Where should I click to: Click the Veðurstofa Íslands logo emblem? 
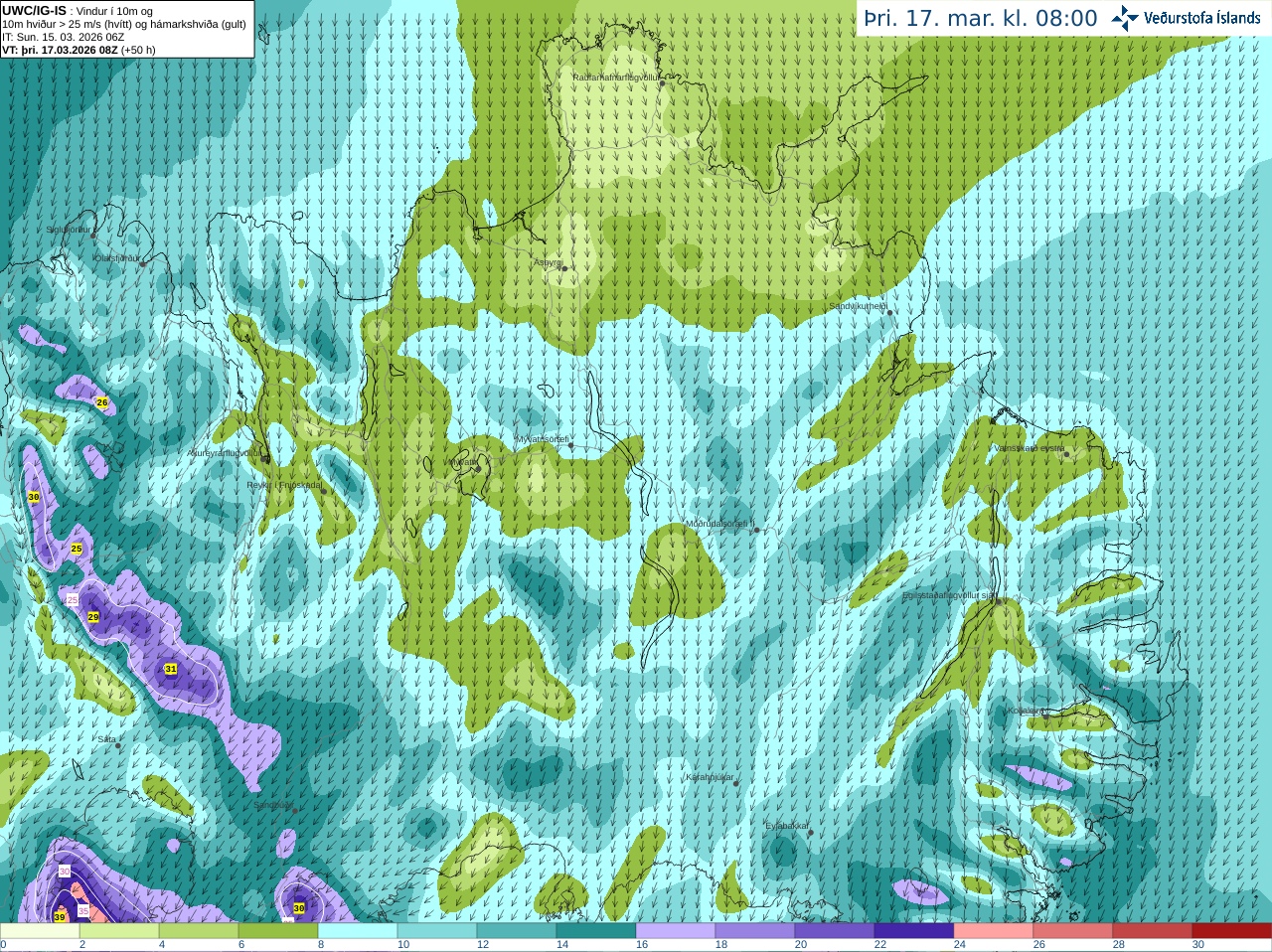(x=1125, y=18)
